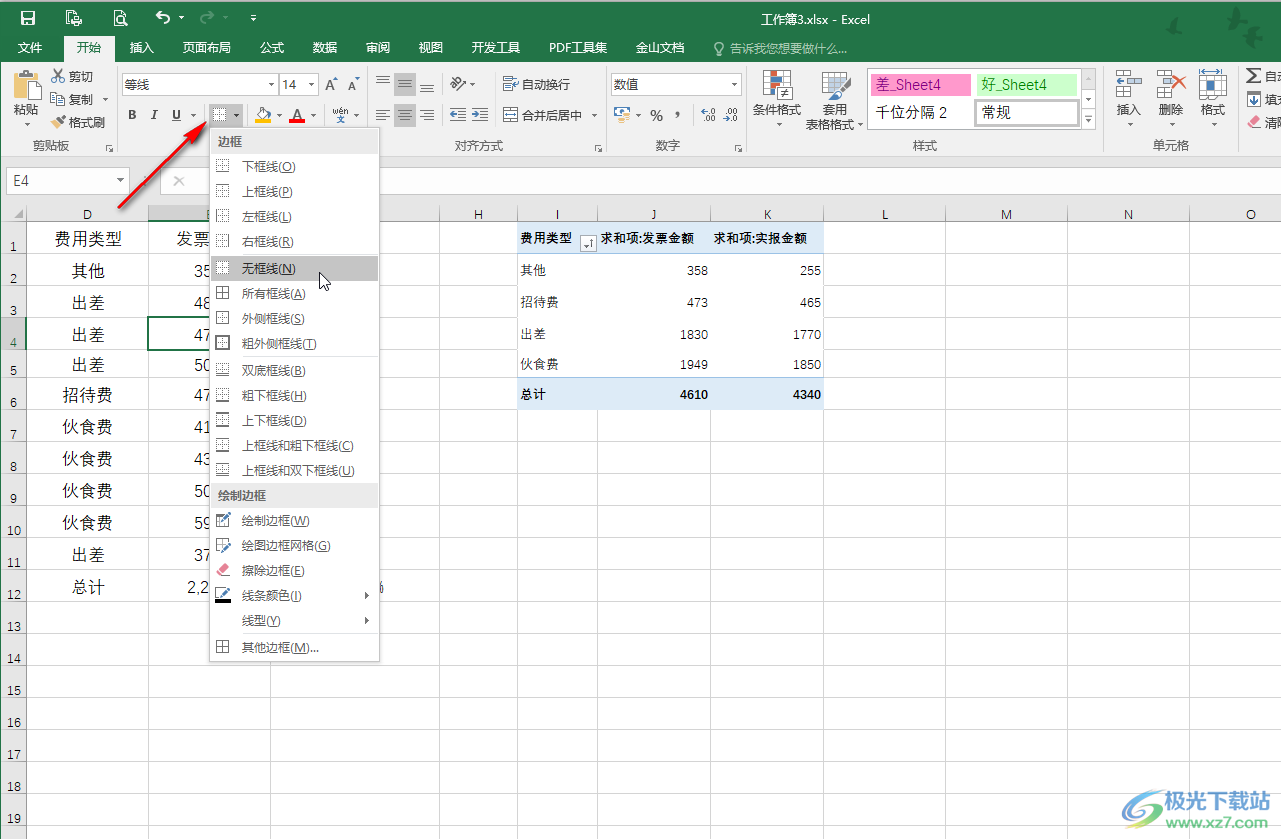Apply the 常规 normal cell style

point(1027,113)
